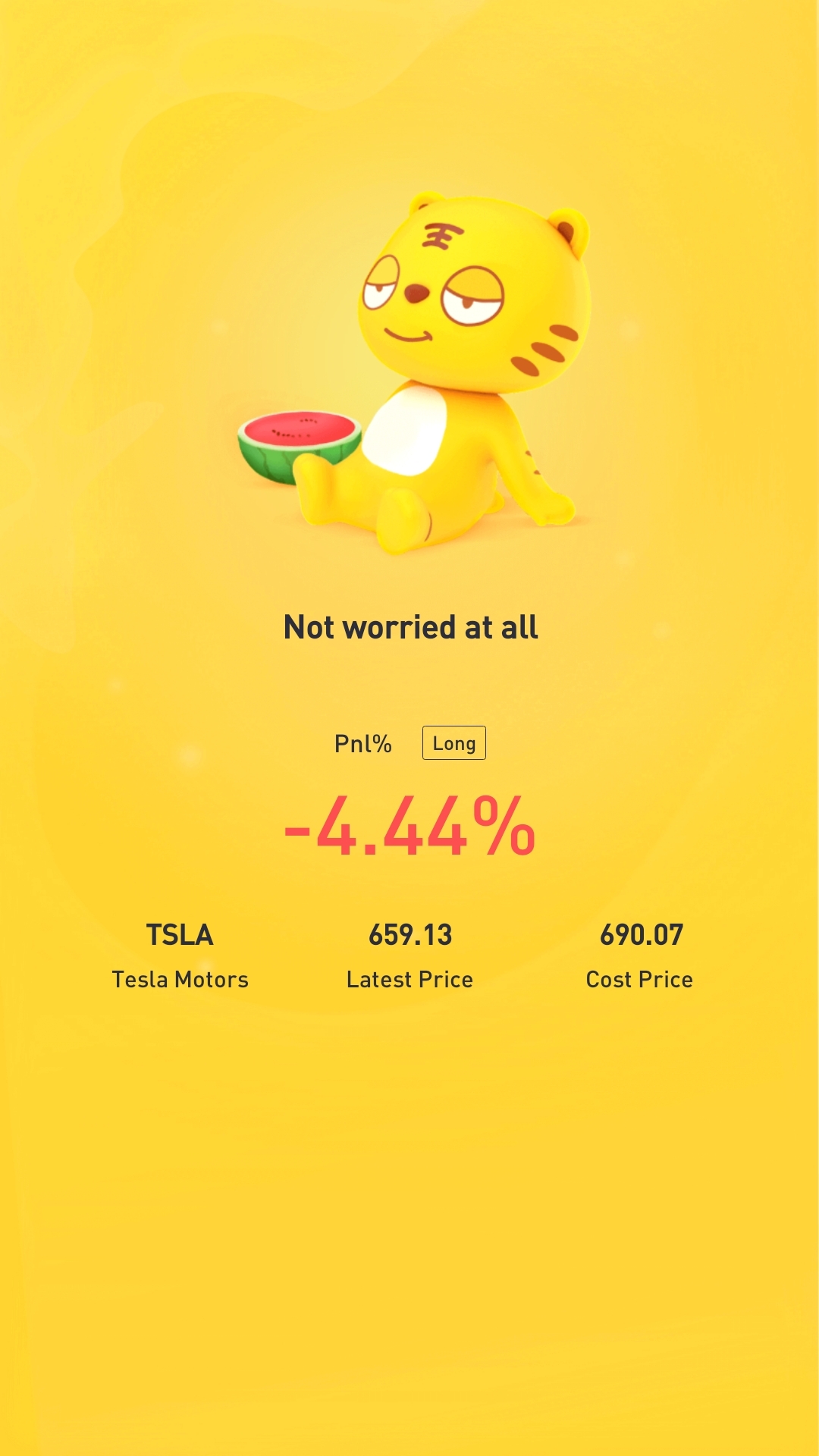Tap the Long position tag

[x=453, y=743]
